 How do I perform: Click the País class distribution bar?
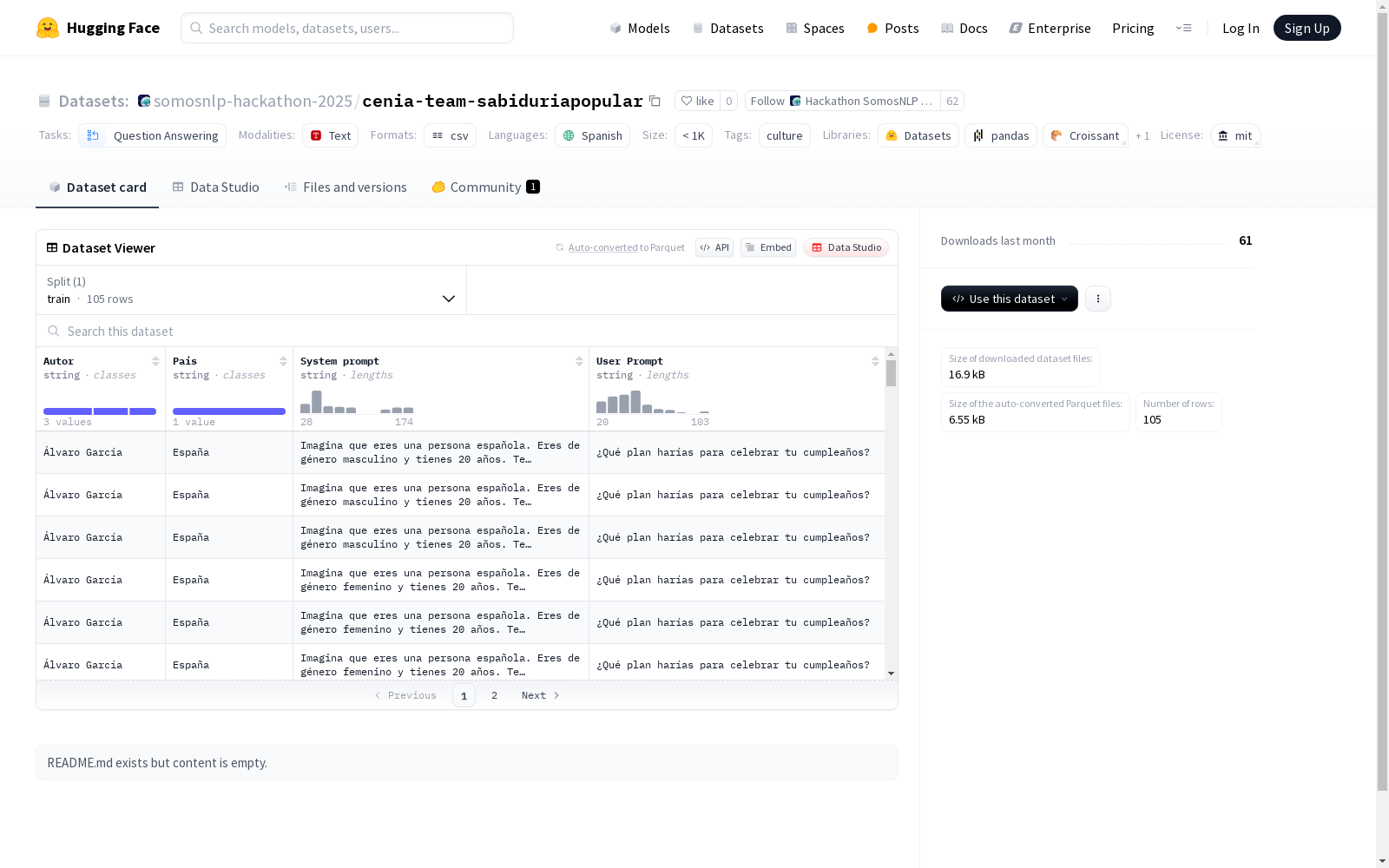229,411
